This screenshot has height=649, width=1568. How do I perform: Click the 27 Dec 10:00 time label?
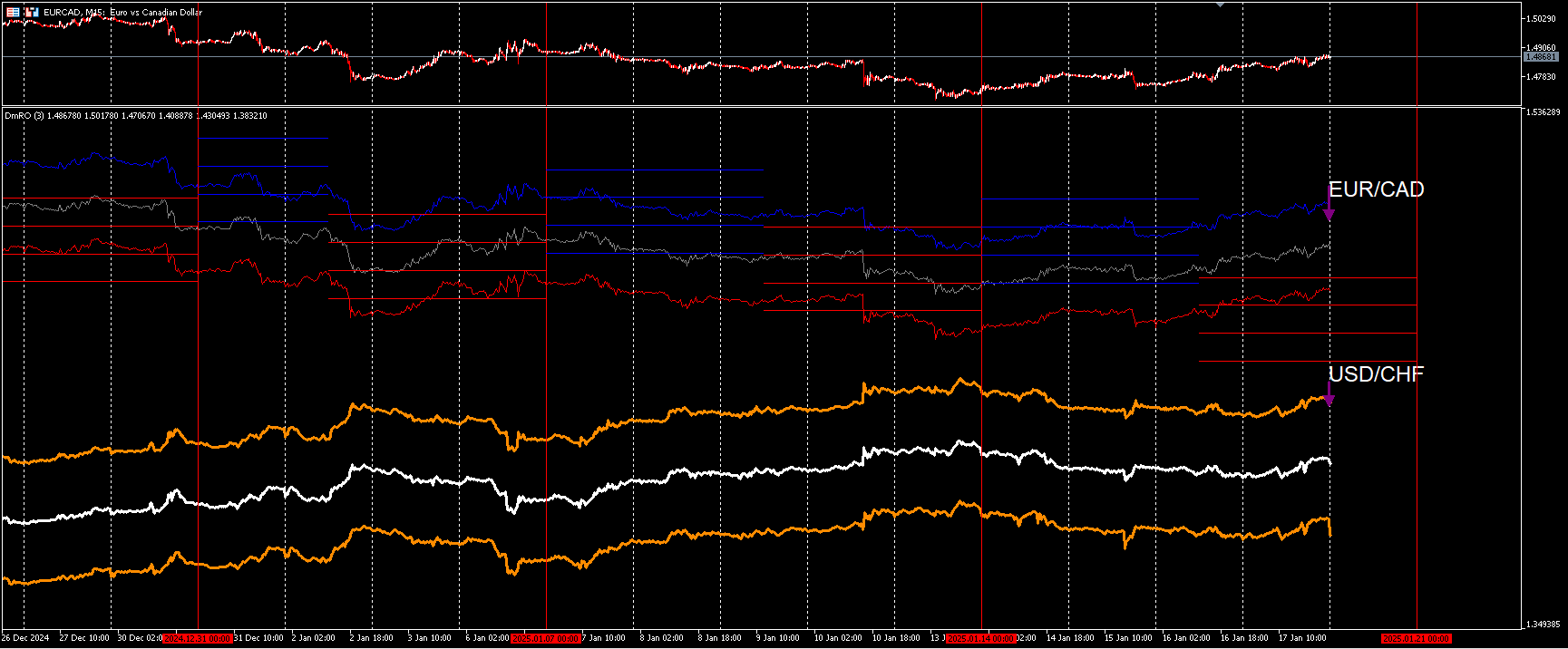point(84,638)
